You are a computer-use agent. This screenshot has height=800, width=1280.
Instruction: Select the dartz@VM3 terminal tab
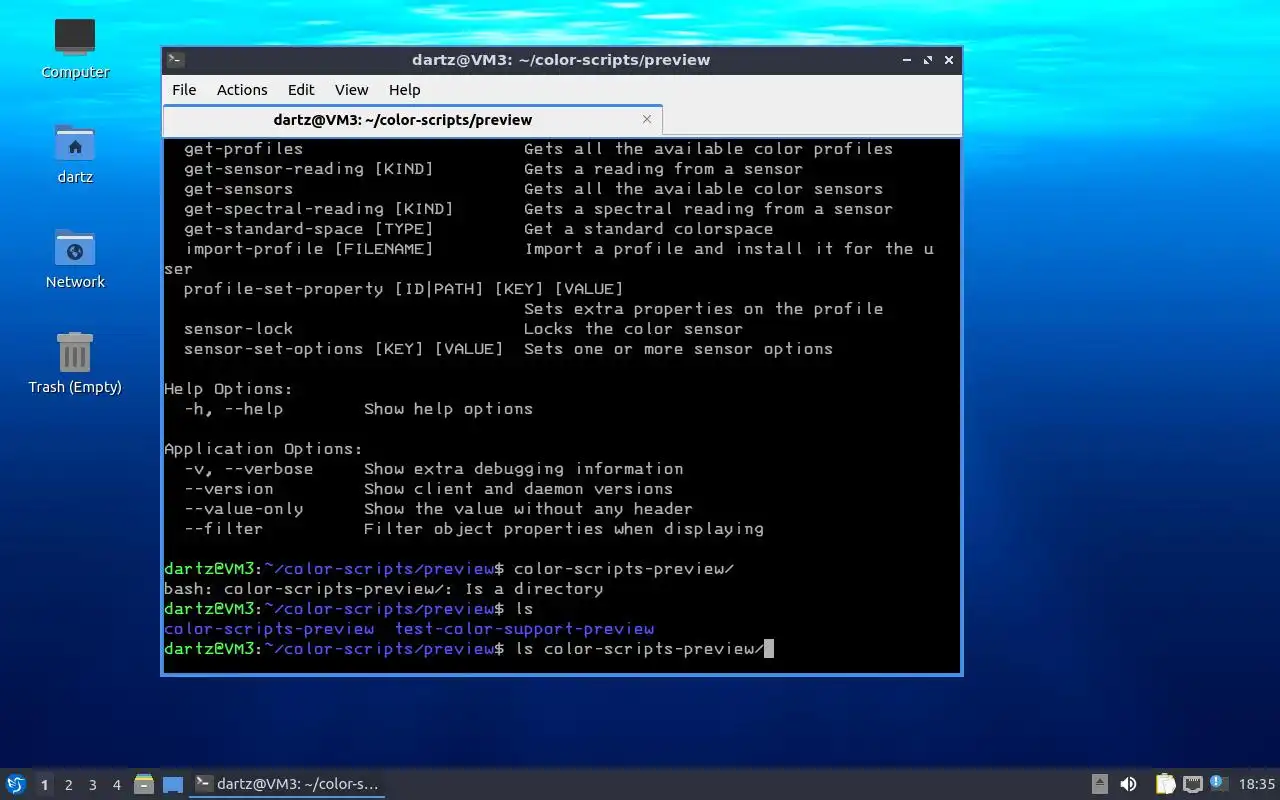point(412,120)
